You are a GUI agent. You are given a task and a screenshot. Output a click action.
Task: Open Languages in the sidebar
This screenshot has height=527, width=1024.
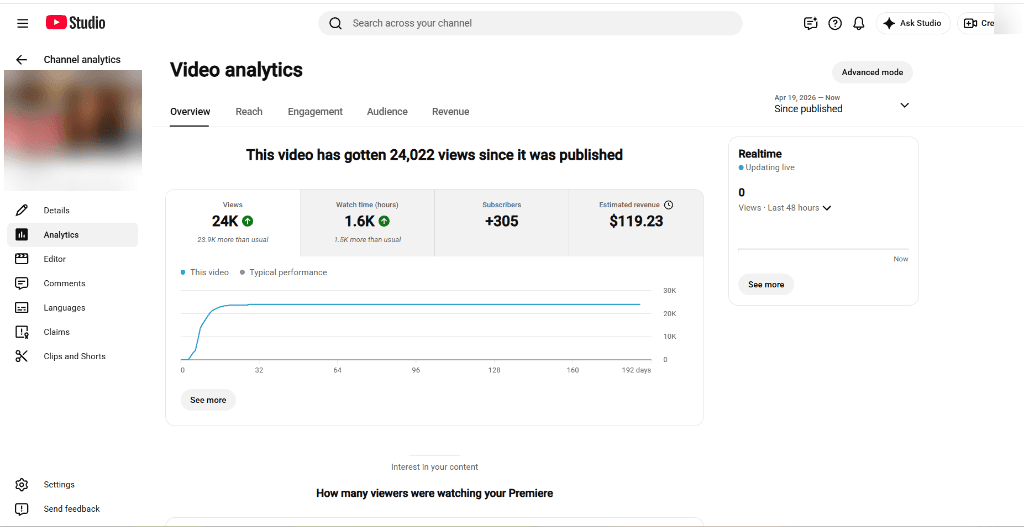[65, 308]
